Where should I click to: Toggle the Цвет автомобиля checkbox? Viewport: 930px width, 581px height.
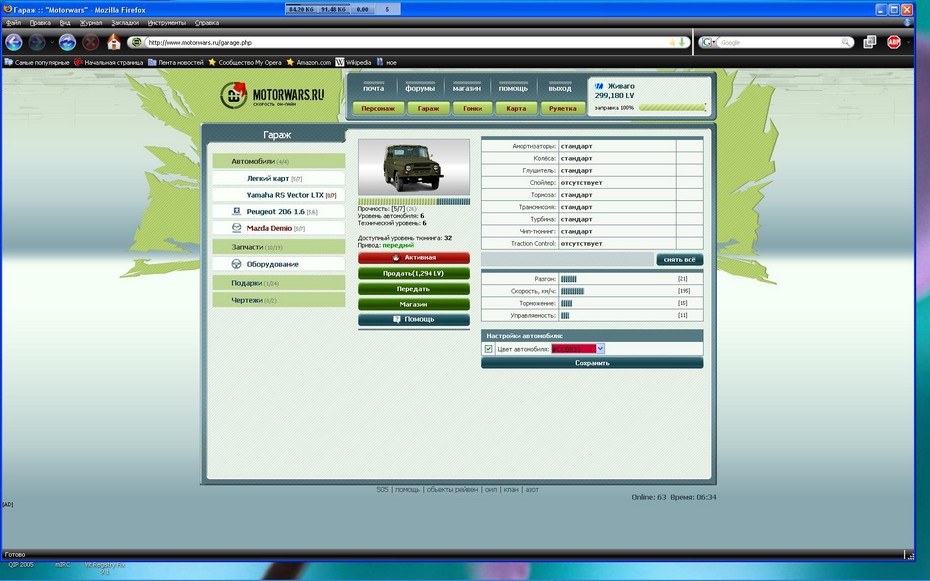(488, 349)
